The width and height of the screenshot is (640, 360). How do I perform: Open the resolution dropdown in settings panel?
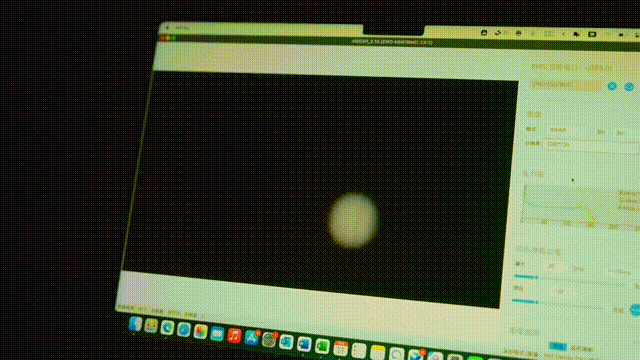point(592,145)
